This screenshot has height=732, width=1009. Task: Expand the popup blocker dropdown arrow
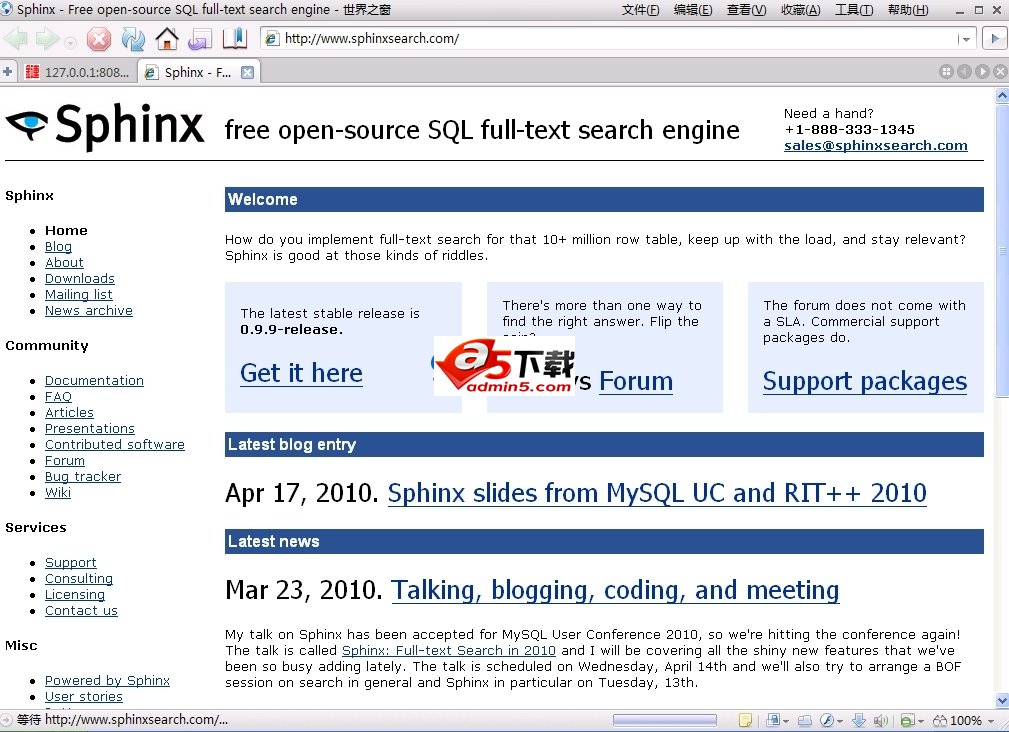pyautogui.click(x=786, y=721)
